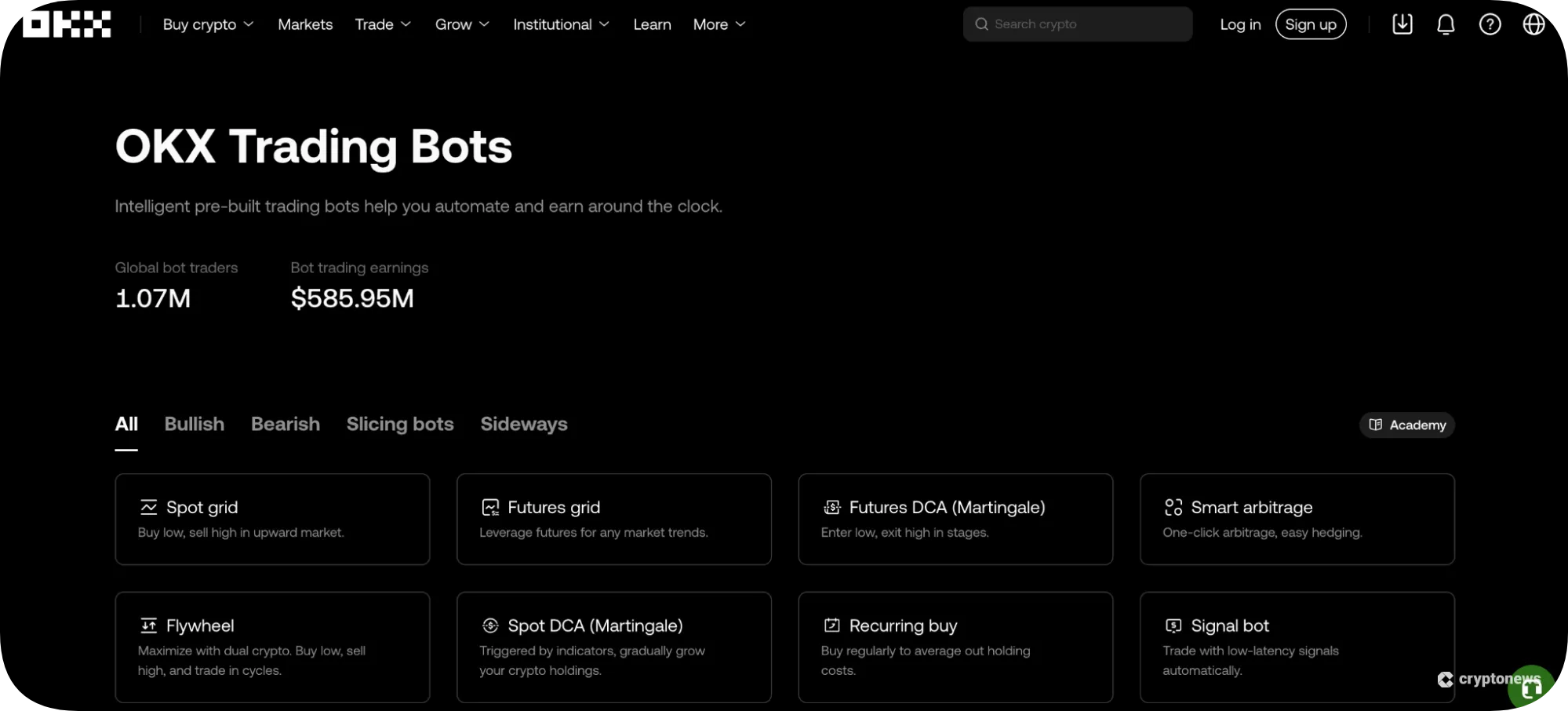Screen dimensions: 1568x711
Task: Click the Sign up button
Action: tap(1311, 24)
